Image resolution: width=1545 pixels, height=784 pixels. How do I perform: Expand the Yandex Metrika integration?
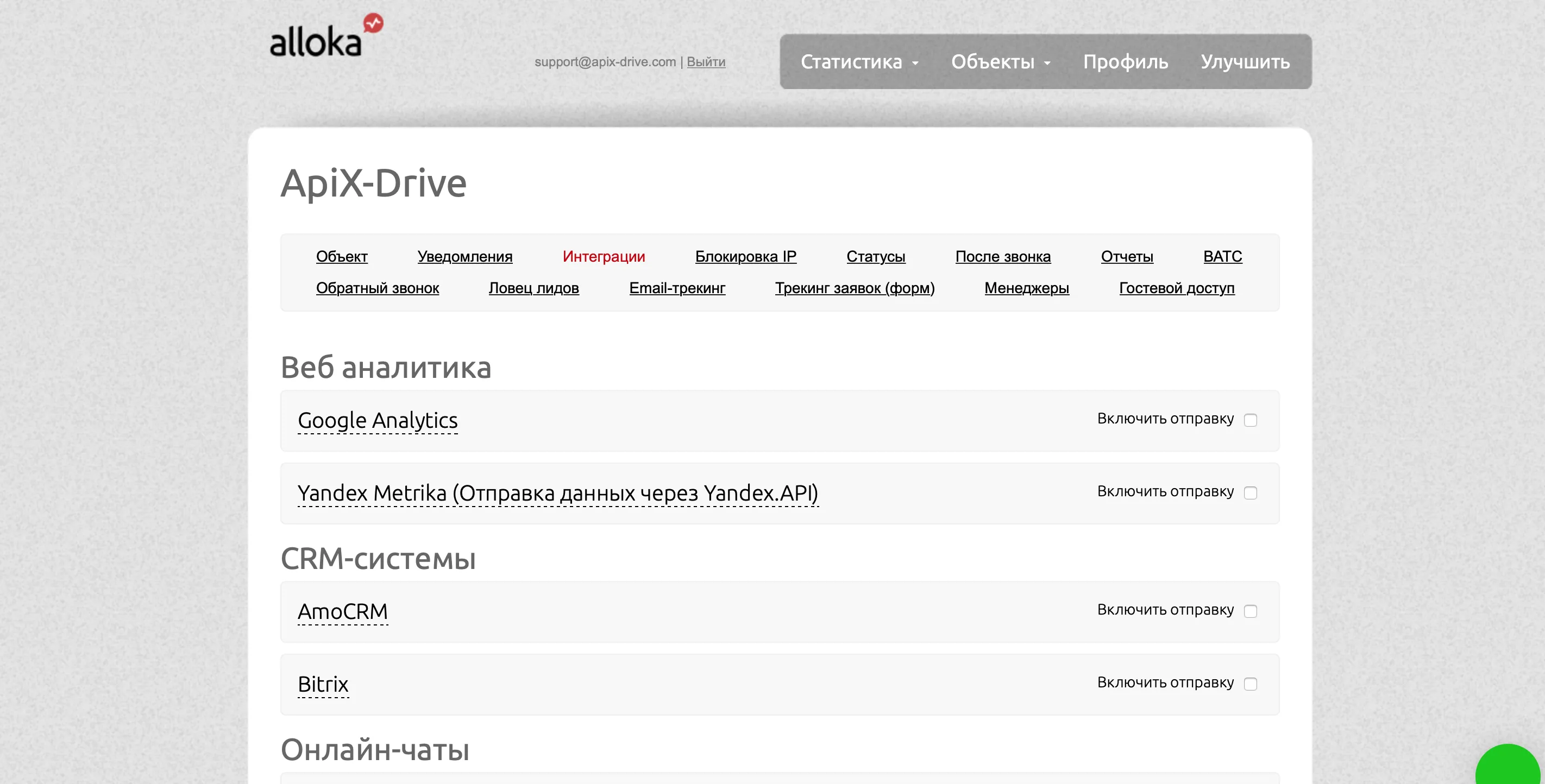pyautogui.click(x=558, y=494)
